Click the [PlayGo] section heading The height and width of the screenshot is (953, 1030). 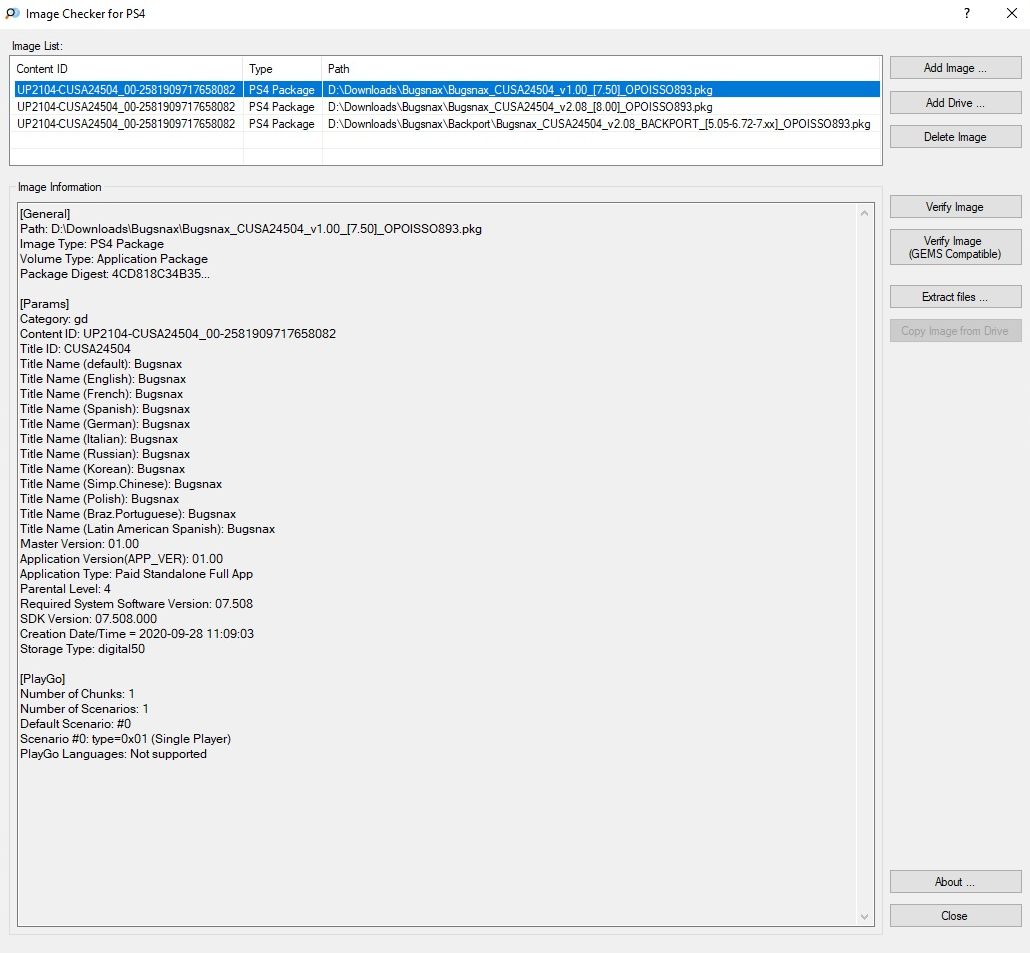point(43,679)
